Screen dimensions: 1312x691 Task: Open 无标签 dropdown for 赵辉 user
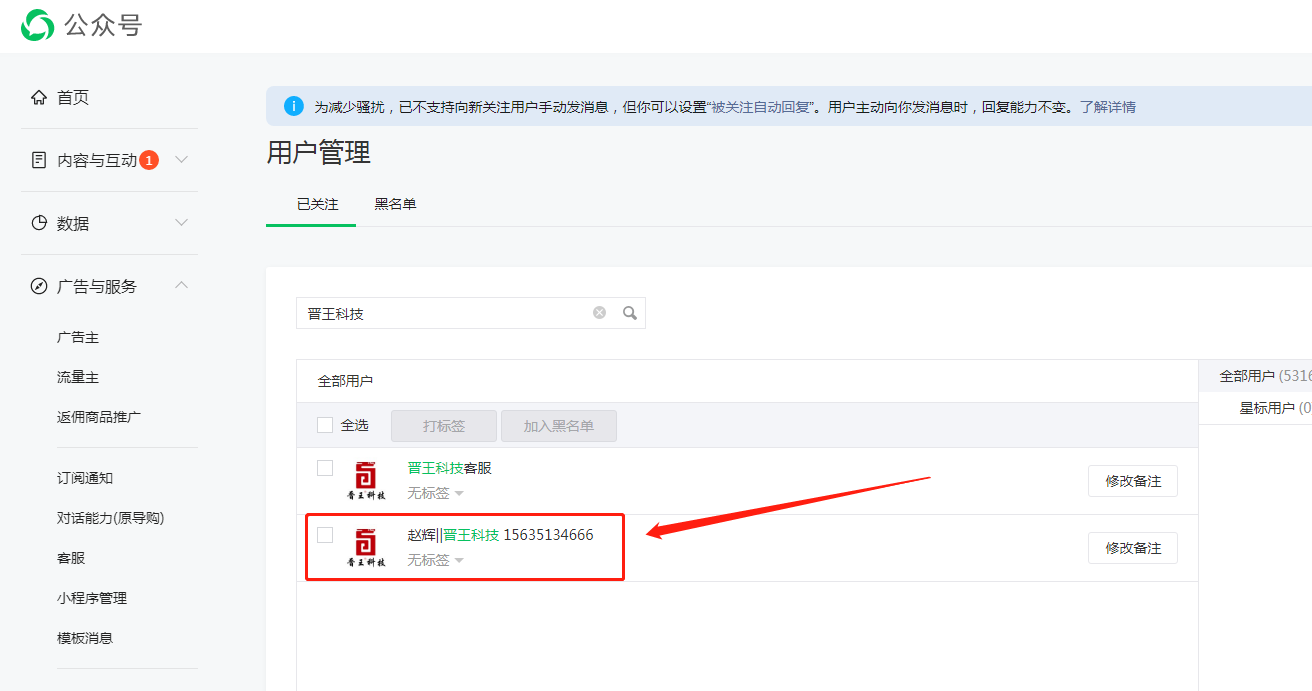(x=435, y=560)
